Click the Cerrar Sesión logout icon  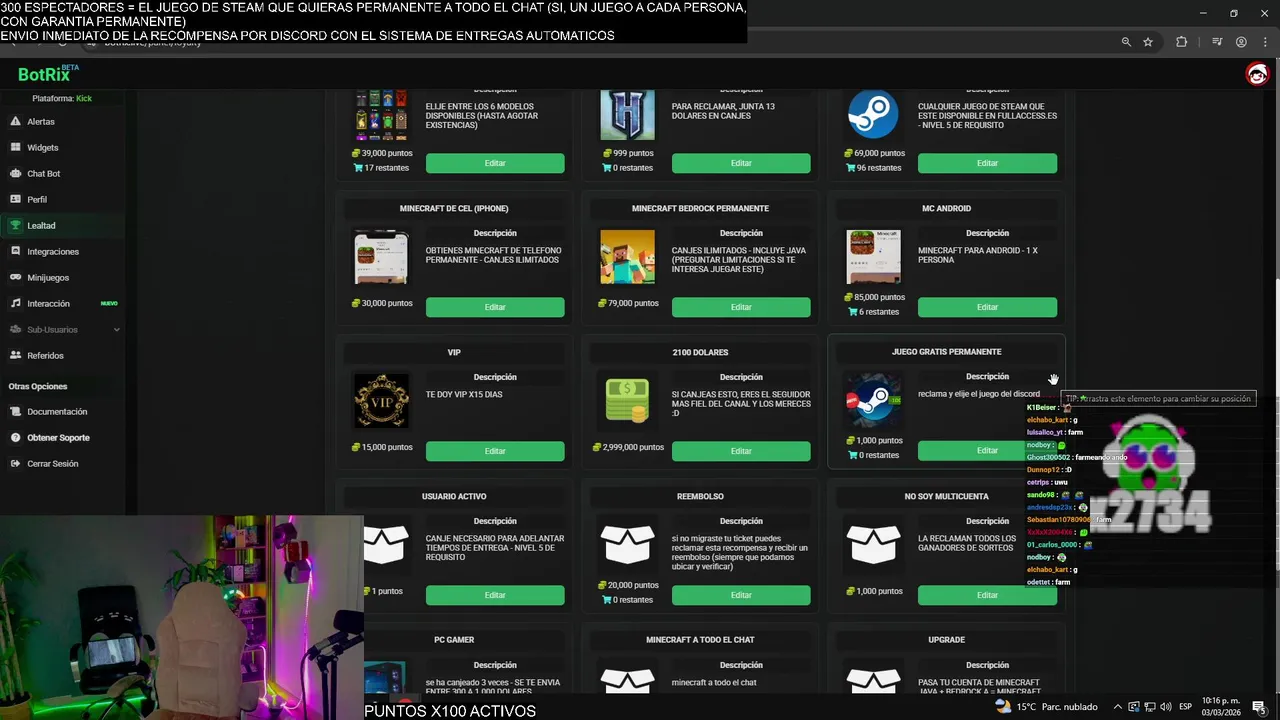click(16, 463)
